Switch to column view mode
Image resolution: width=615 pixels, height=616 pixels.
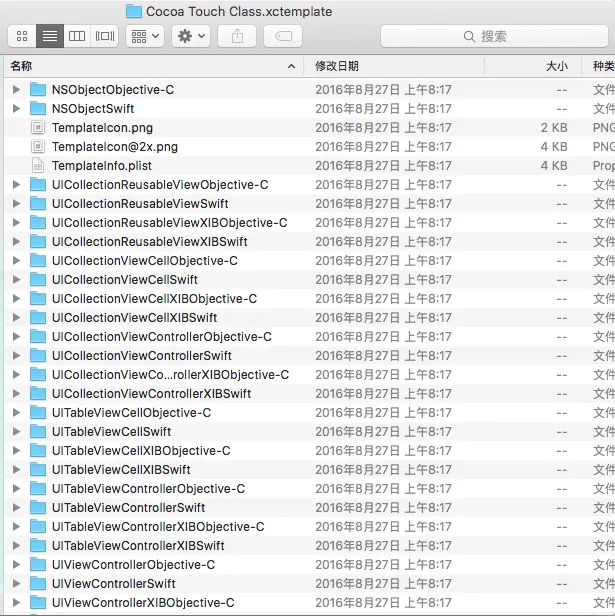[77, 36]
